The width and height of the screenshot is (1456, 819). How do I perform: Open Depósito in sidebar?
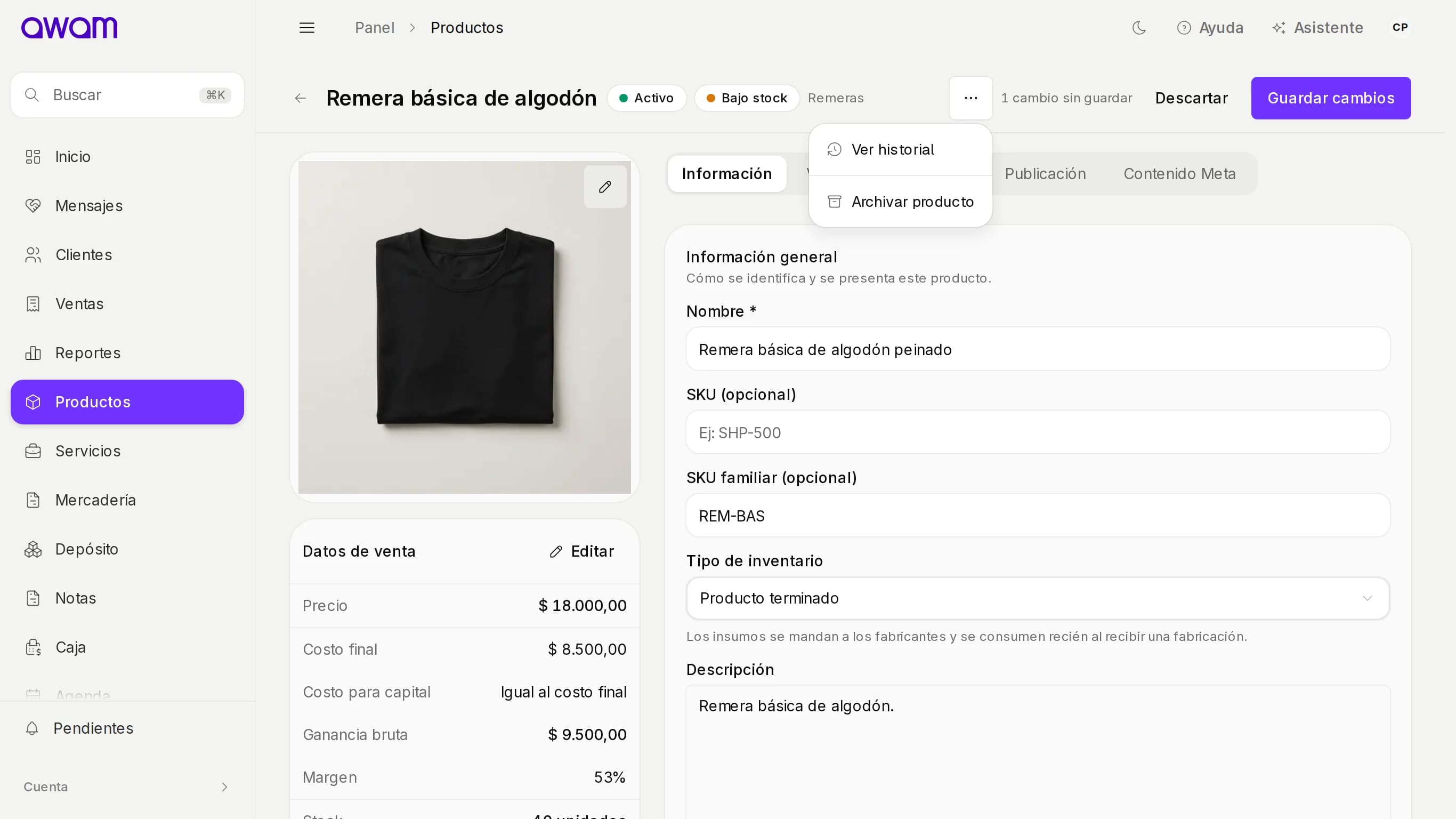pos(127,549)
